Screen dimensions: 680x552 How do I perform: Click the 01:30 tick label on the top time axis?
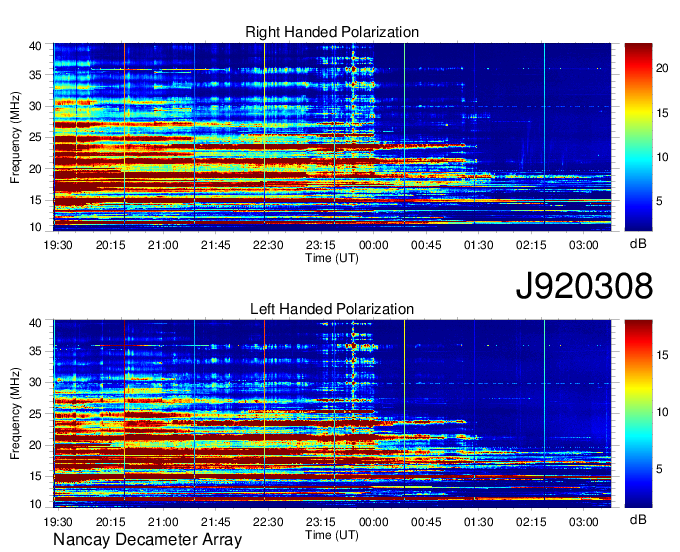(x=478, y=245)
